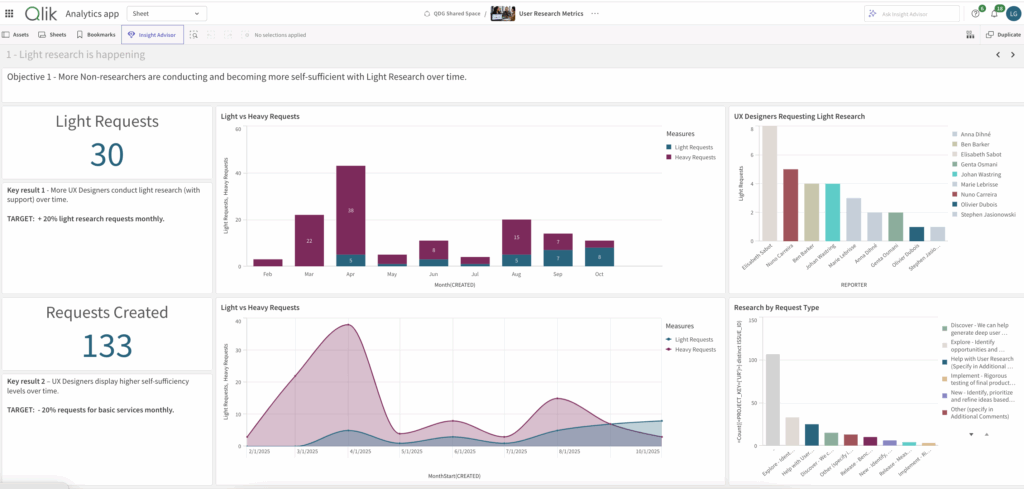Click the LG user profile avatar
1024x489 pixels.
tap(1014, 14)
